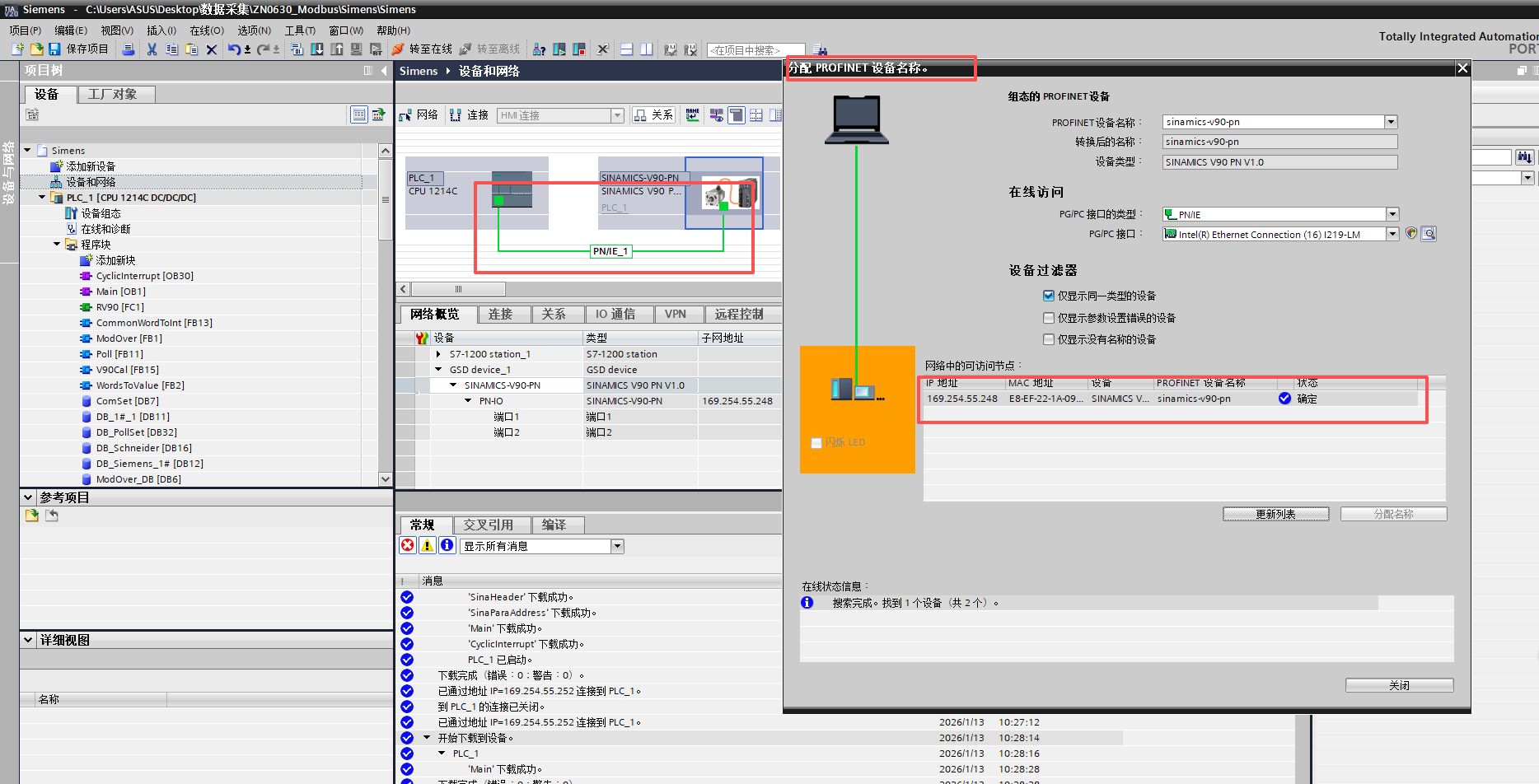Click the Cut scissors icon
1539x784 pixels.
click(152, 49)
